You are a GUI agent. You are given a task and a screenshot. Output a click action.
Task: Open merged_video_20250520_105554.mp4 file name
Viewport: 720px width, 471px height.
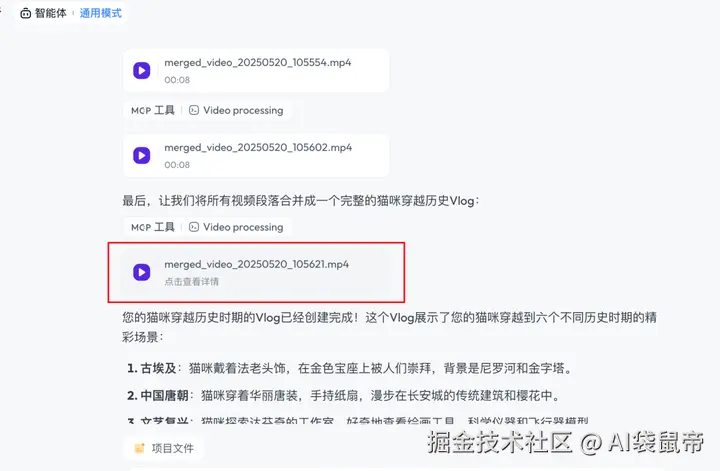click(258, 62)
